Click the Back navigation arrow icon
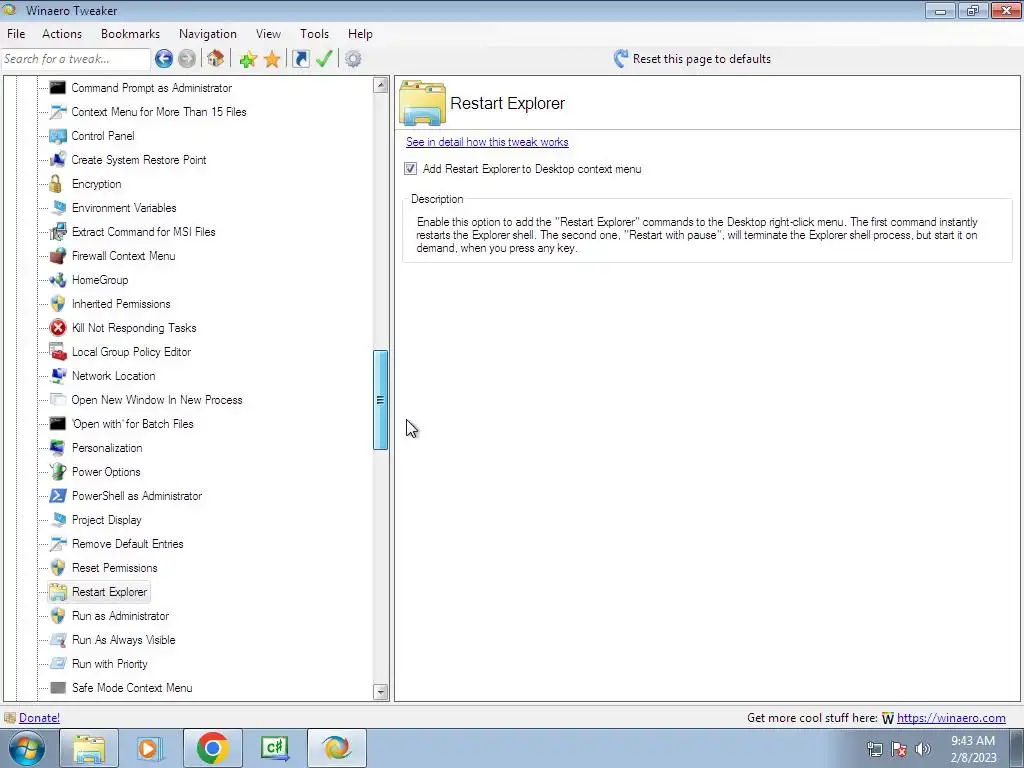 pyautogui.click(x=164, y=59)
